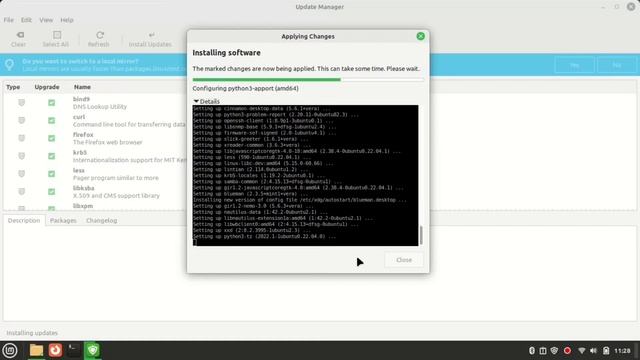Click the green Applying Changes close icon

coord(420,36)
